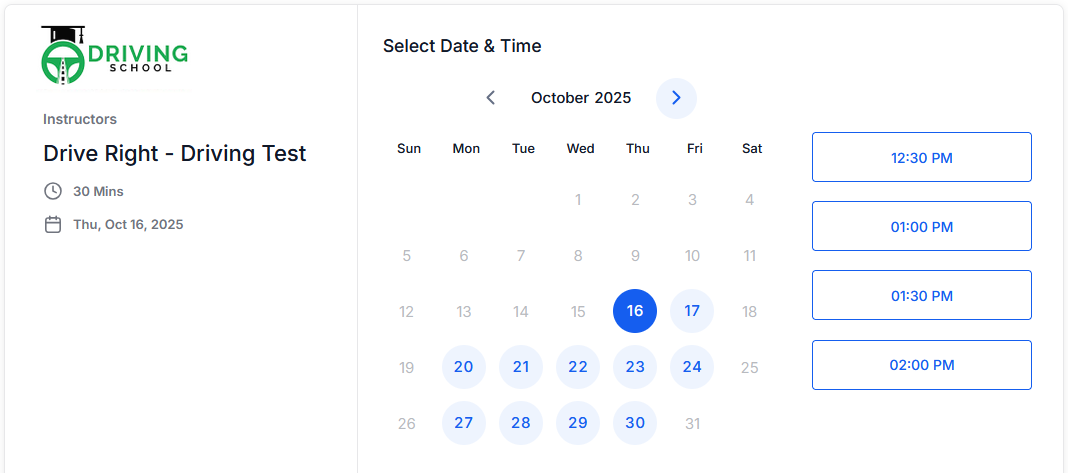Select the 12:30 PM time slot
1068x473 pixels.
pyautogui.click(x=921, y=157)
